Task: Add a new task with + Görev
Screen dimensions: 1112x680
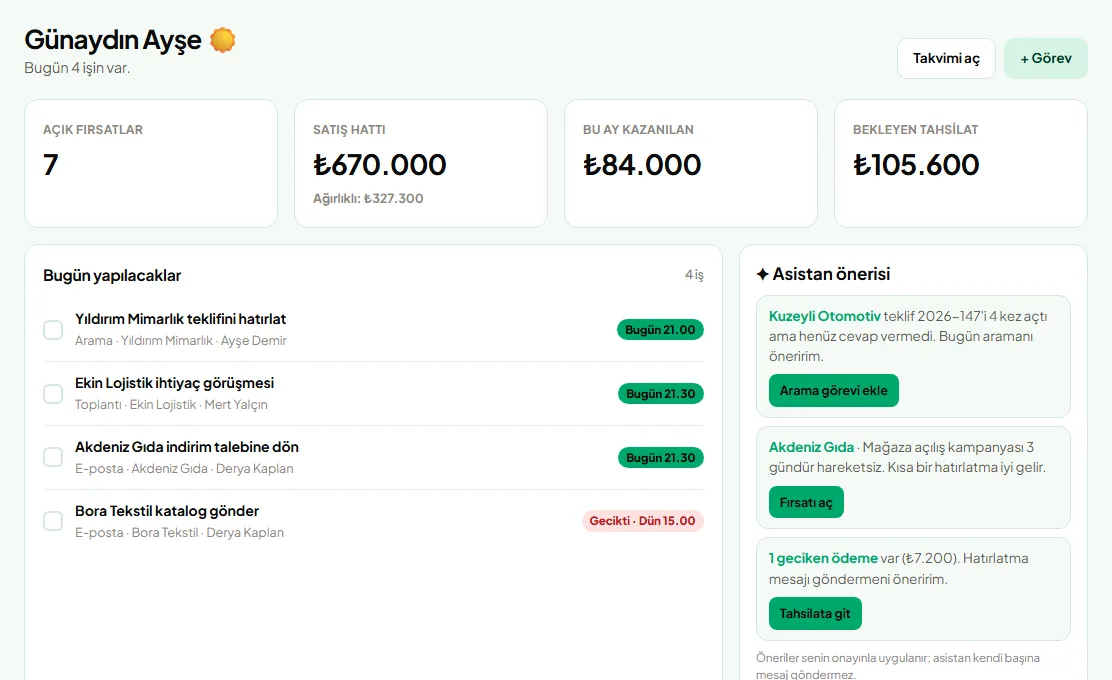Action: click(1045, 58)
